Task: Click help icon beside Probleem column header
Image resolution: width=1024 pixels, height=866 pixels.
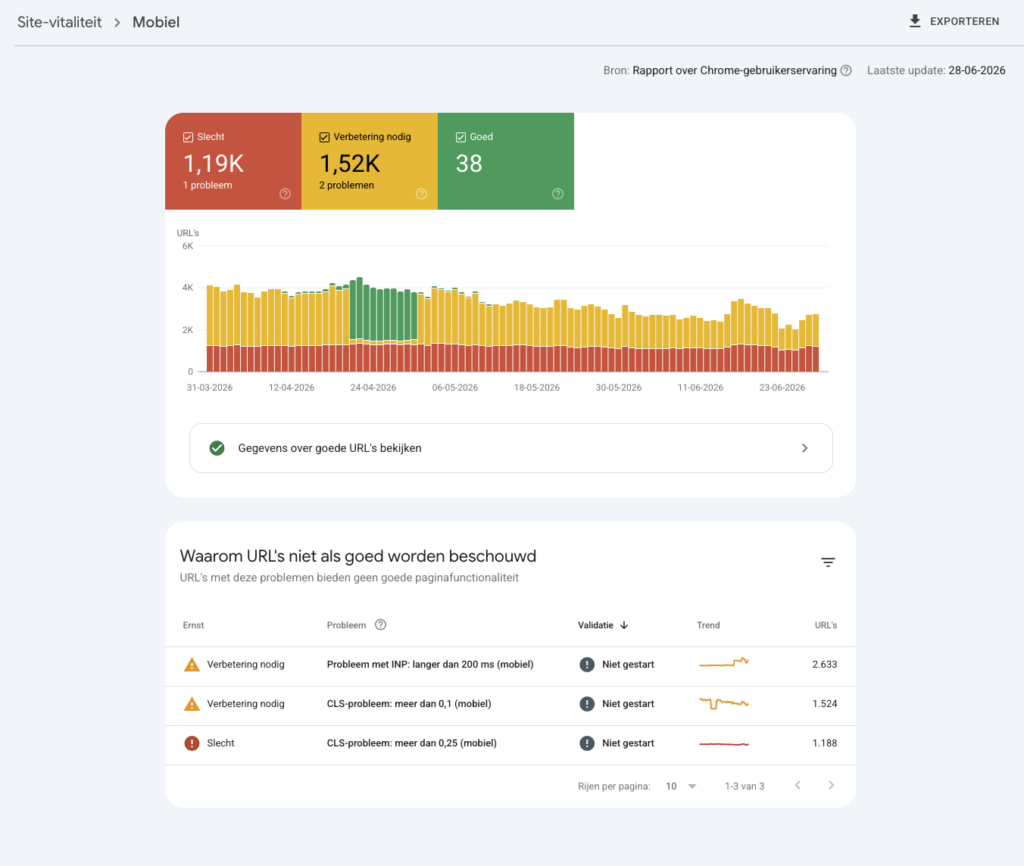Action: [381, 625]
